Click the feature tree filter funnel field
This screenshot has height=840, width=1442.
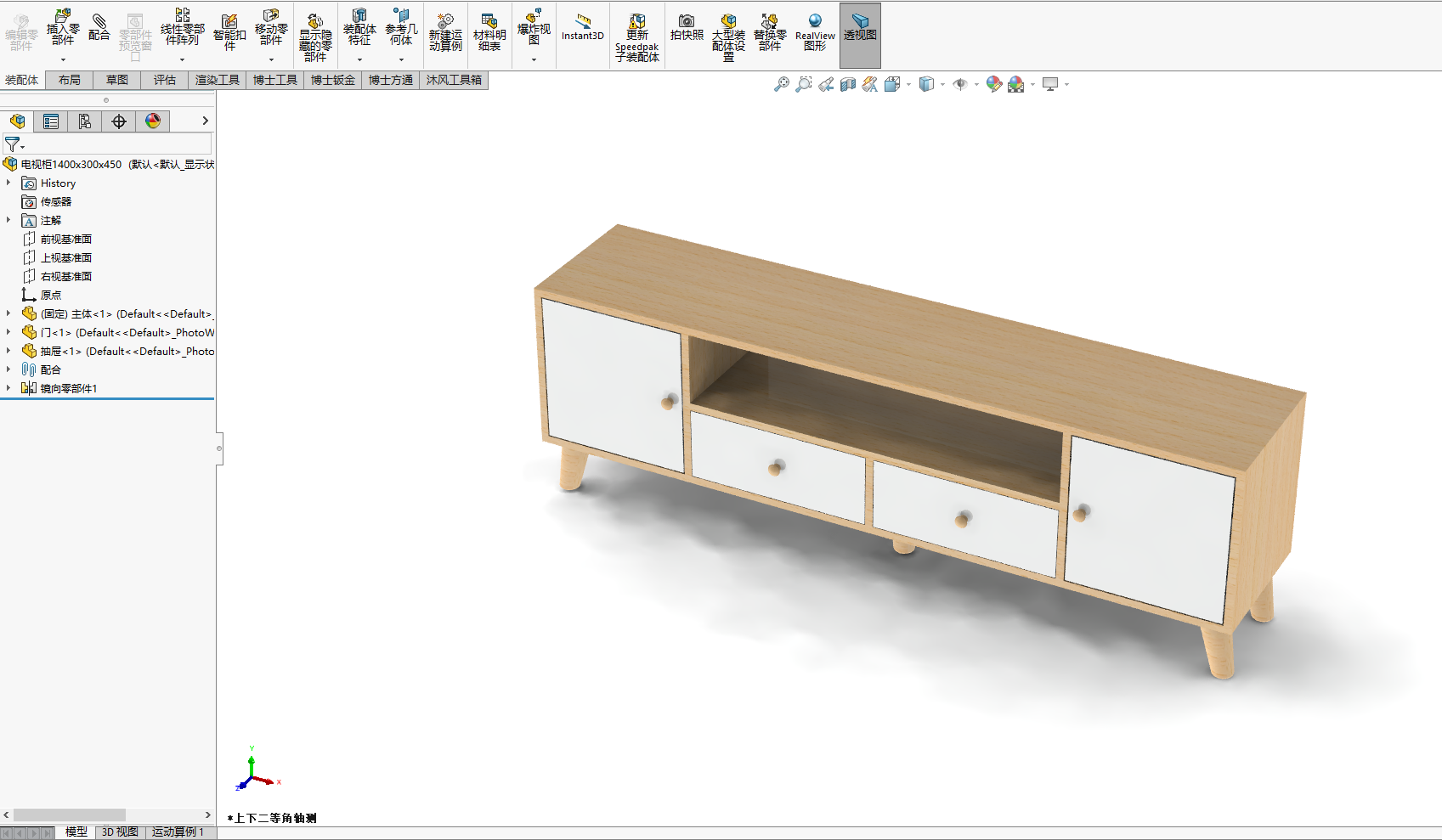pyautogui.click(x=107, y=144)
